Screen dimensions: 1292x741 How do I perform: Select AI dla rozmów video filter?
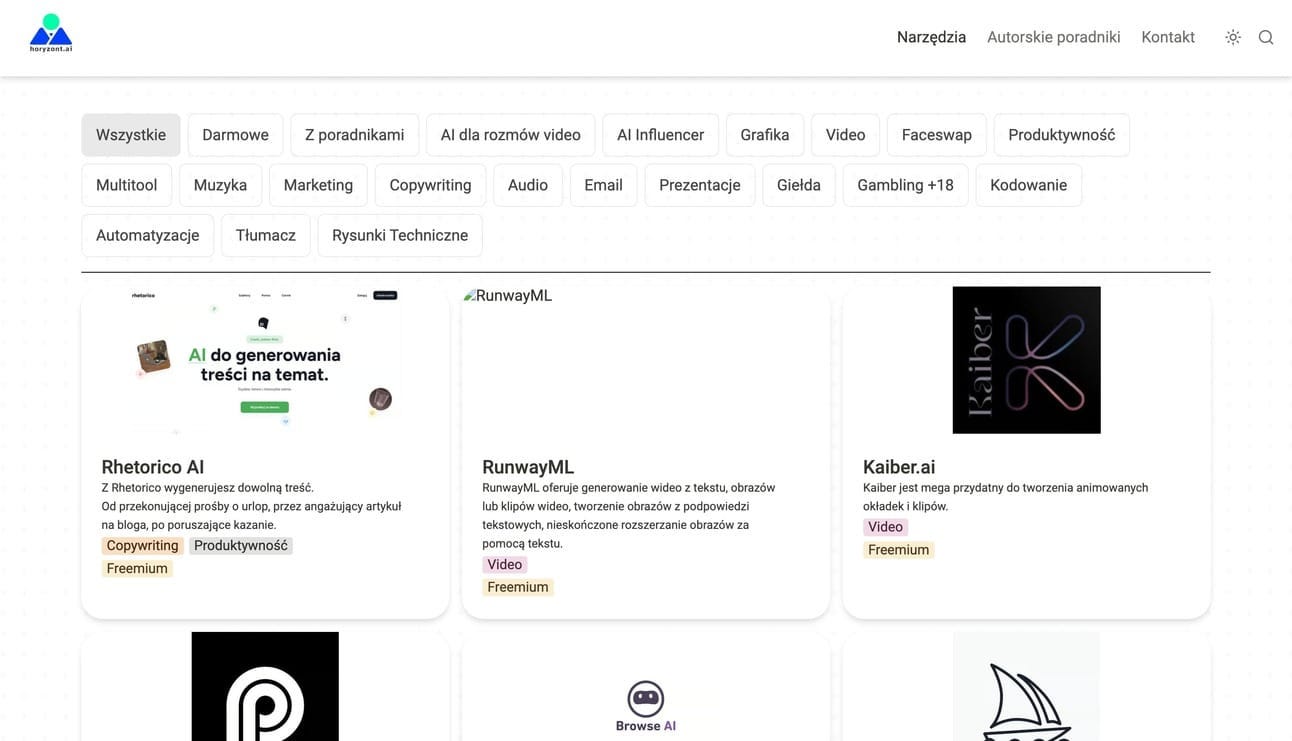pos(511,135)
